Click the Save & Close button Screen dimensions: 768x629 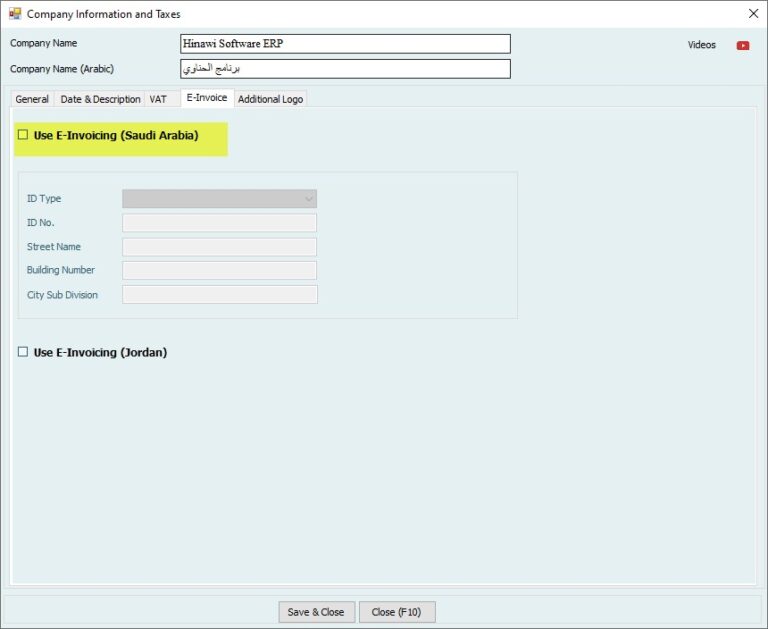pos(316,612)
